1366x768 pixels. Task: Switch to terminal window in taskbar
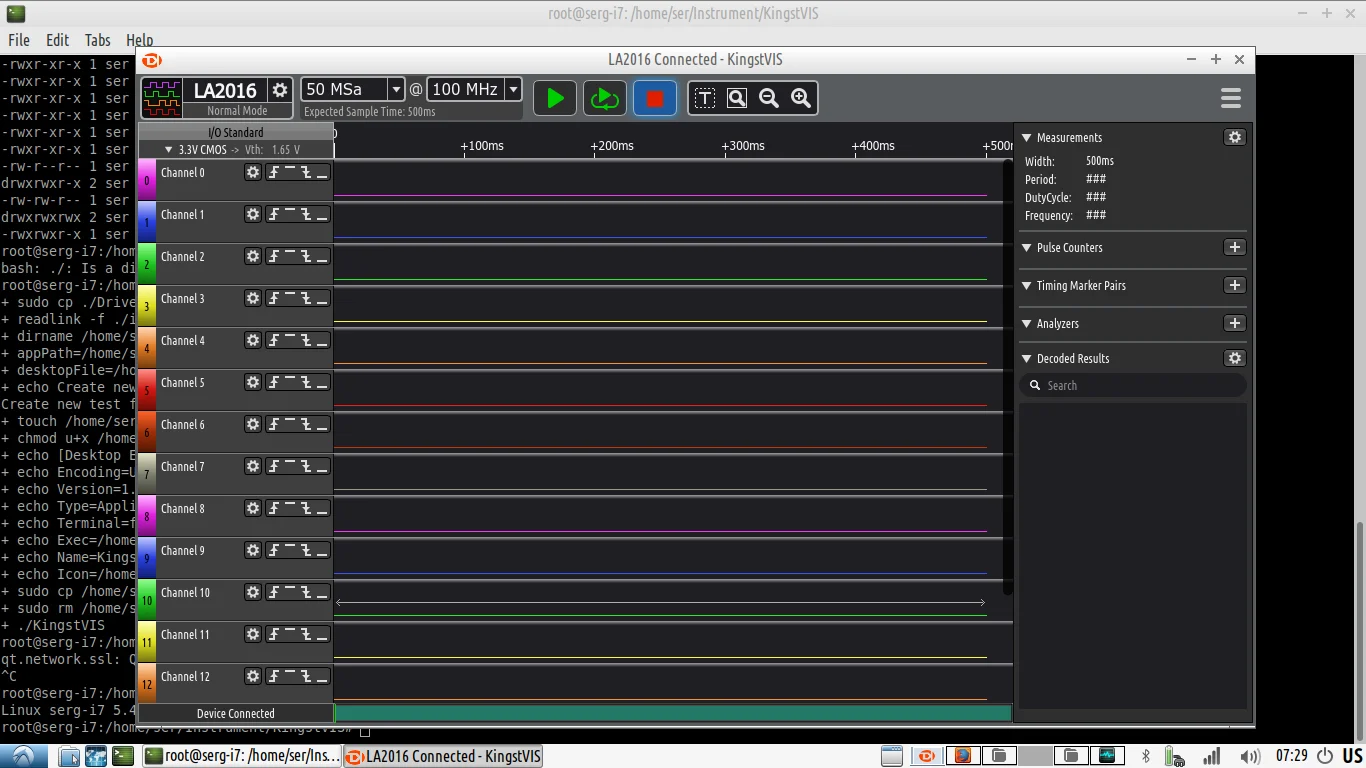pyautogui.click(x=241, y=756)
